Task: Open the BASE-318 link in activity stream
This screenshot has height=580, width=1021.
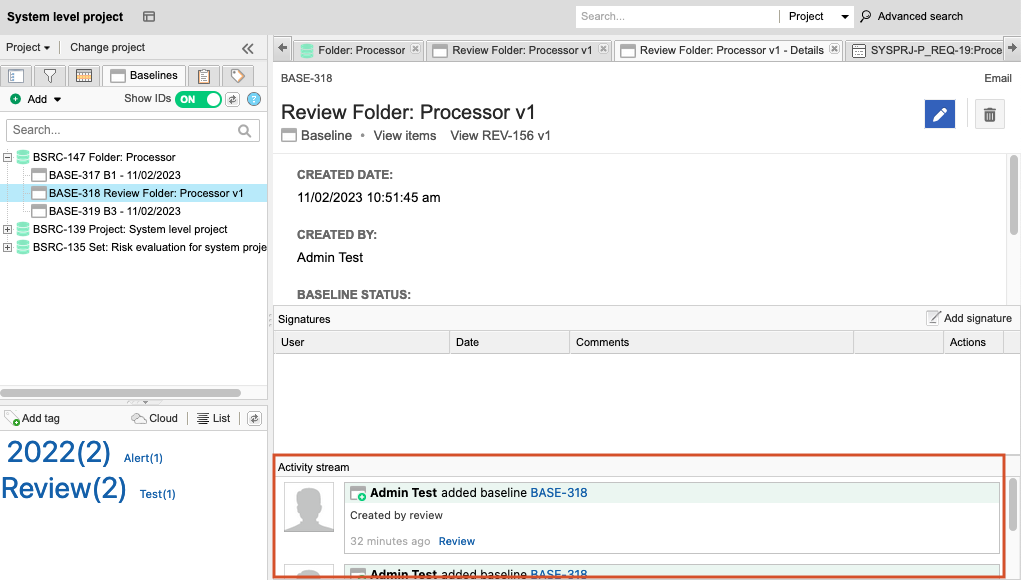Action: click(x=558, y=493)
